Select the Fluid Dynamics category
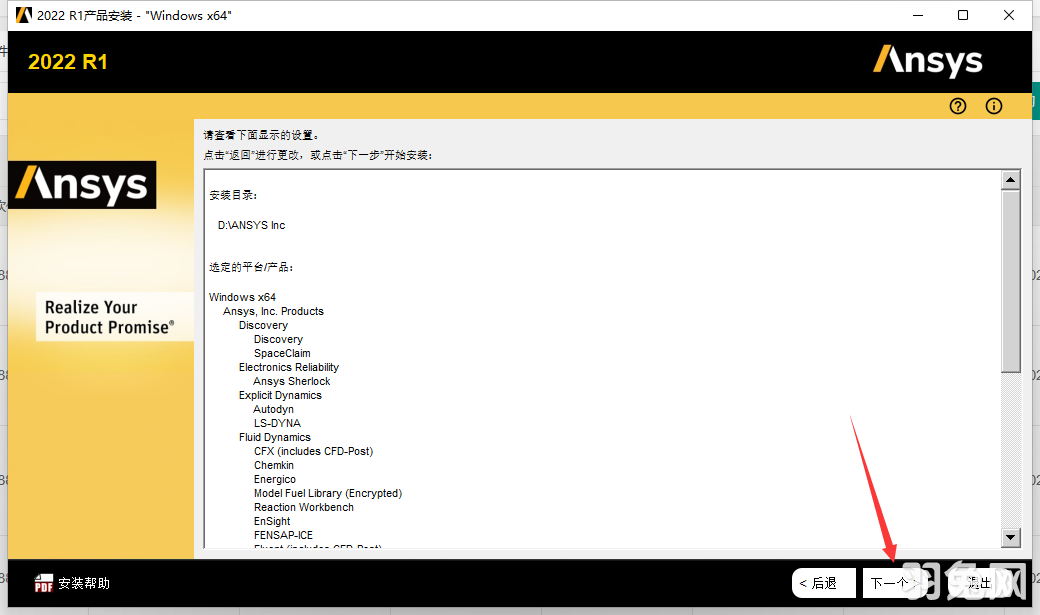The width and height of the screenshot is (1040, 615). pyautogui.click(x=275, y=437)
